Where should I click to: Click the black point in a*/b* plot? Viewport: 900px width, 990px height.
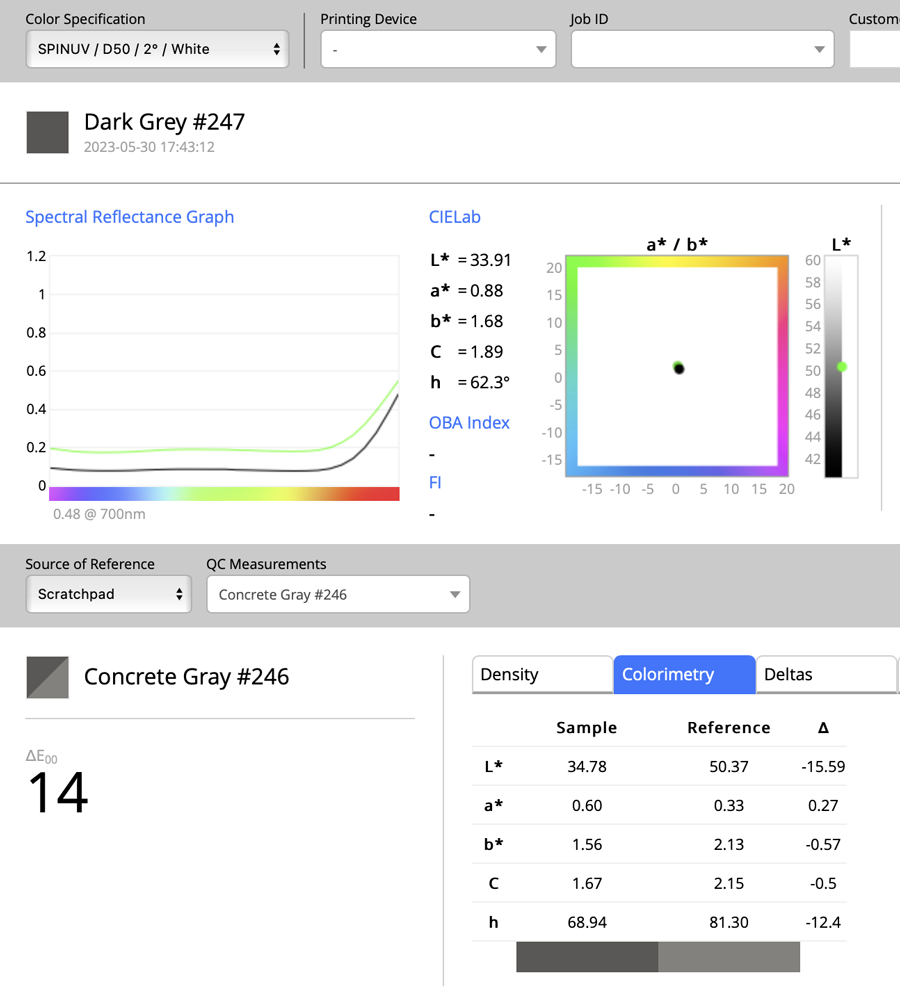coord(679,369)
